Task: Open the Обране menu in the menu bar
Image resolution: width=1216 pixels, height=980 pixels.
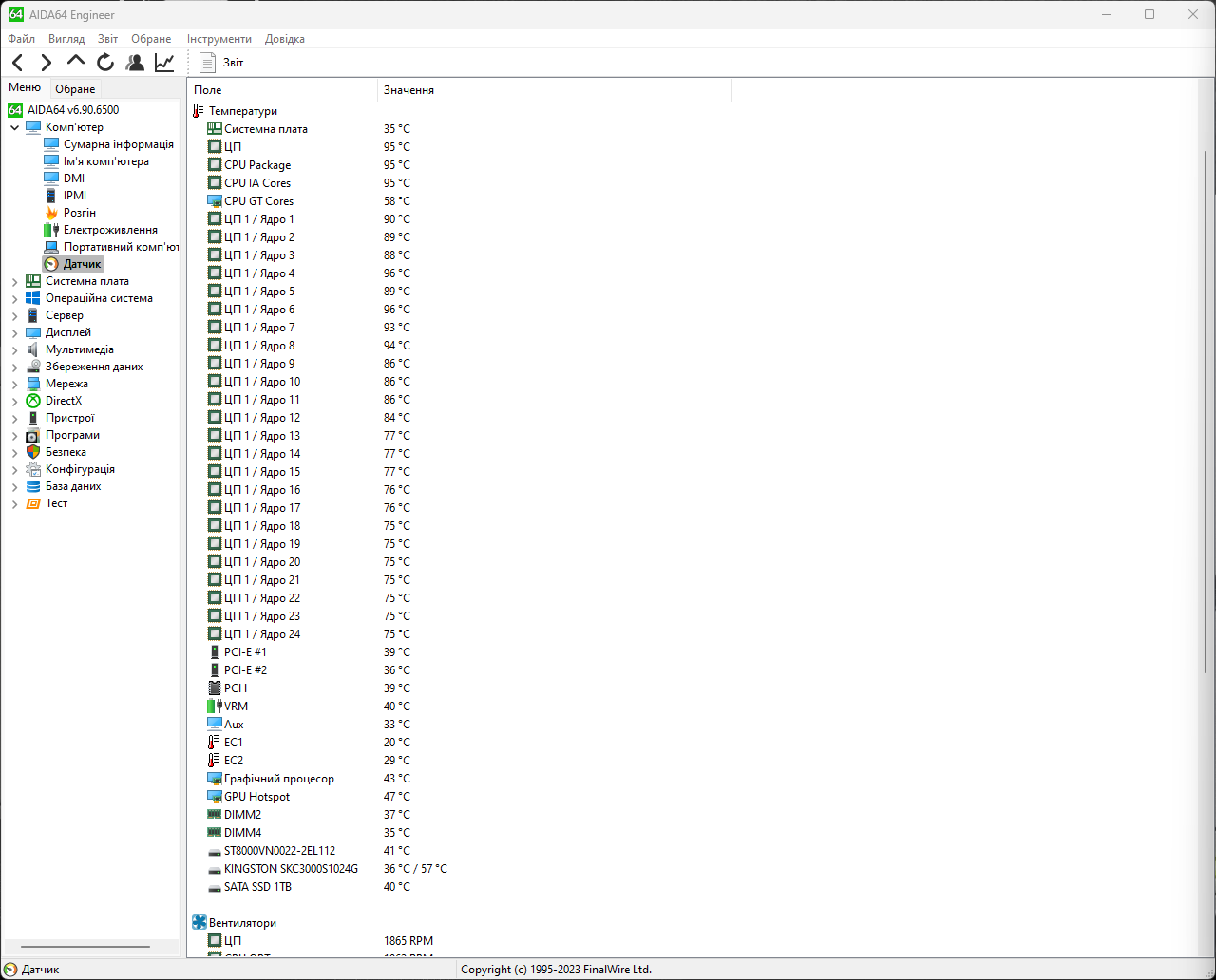Action: tap(151, 39)
